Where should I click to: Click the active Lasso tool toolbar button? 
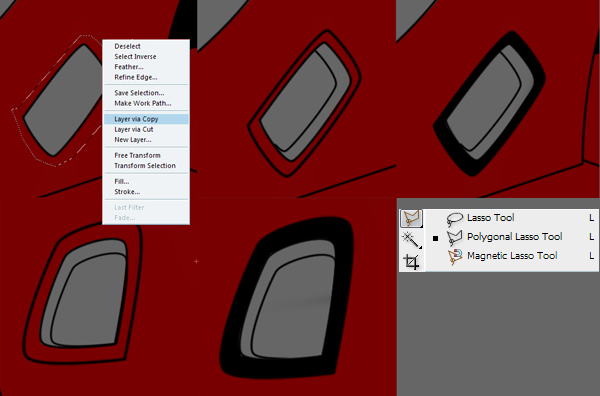(411, 218)
